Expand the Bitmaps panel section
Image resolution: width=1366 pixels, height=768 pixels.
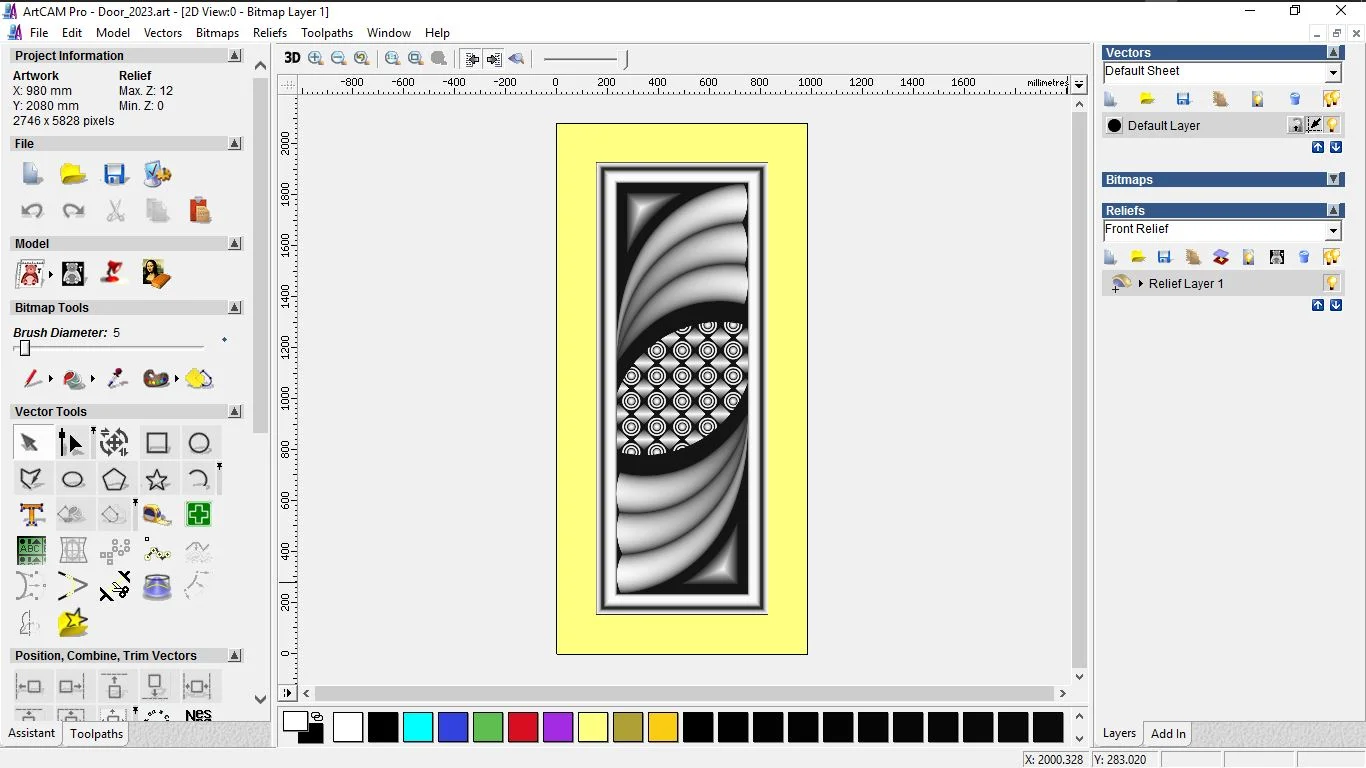pos(1334,180)
